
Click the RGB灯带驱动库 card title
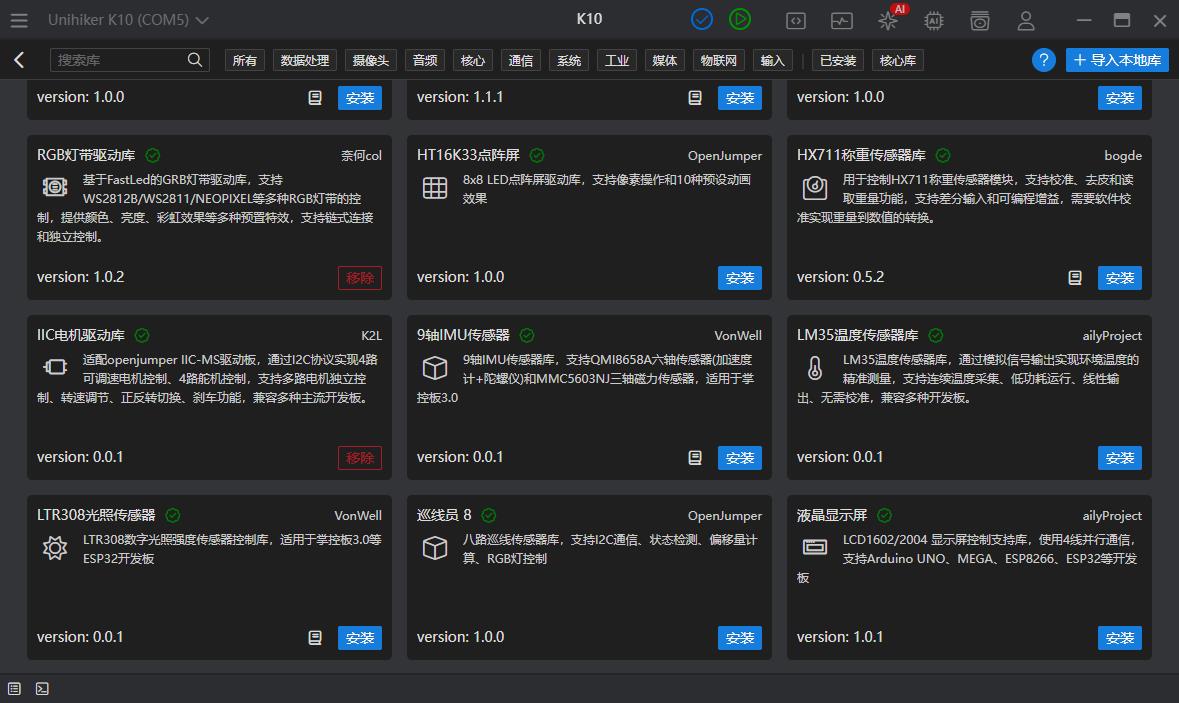pos(86,155)
